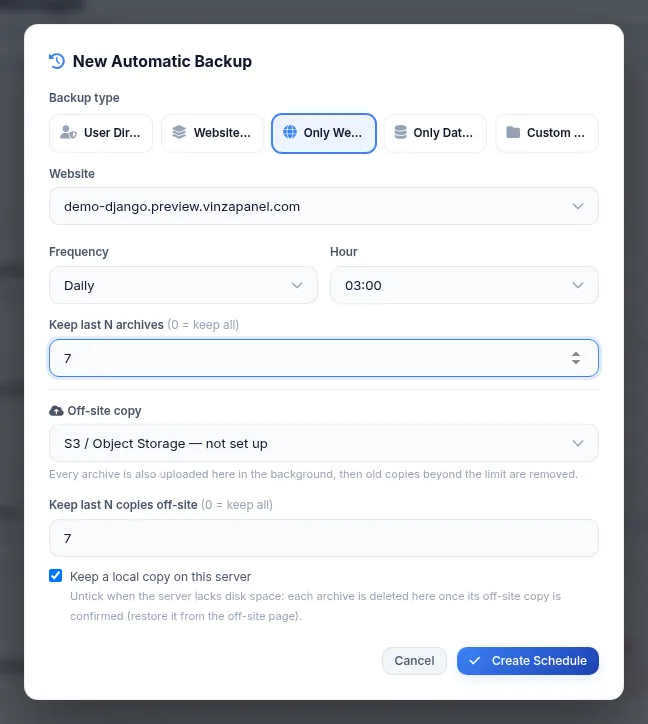Select the Only Dat... backup type

click(436, 133)
